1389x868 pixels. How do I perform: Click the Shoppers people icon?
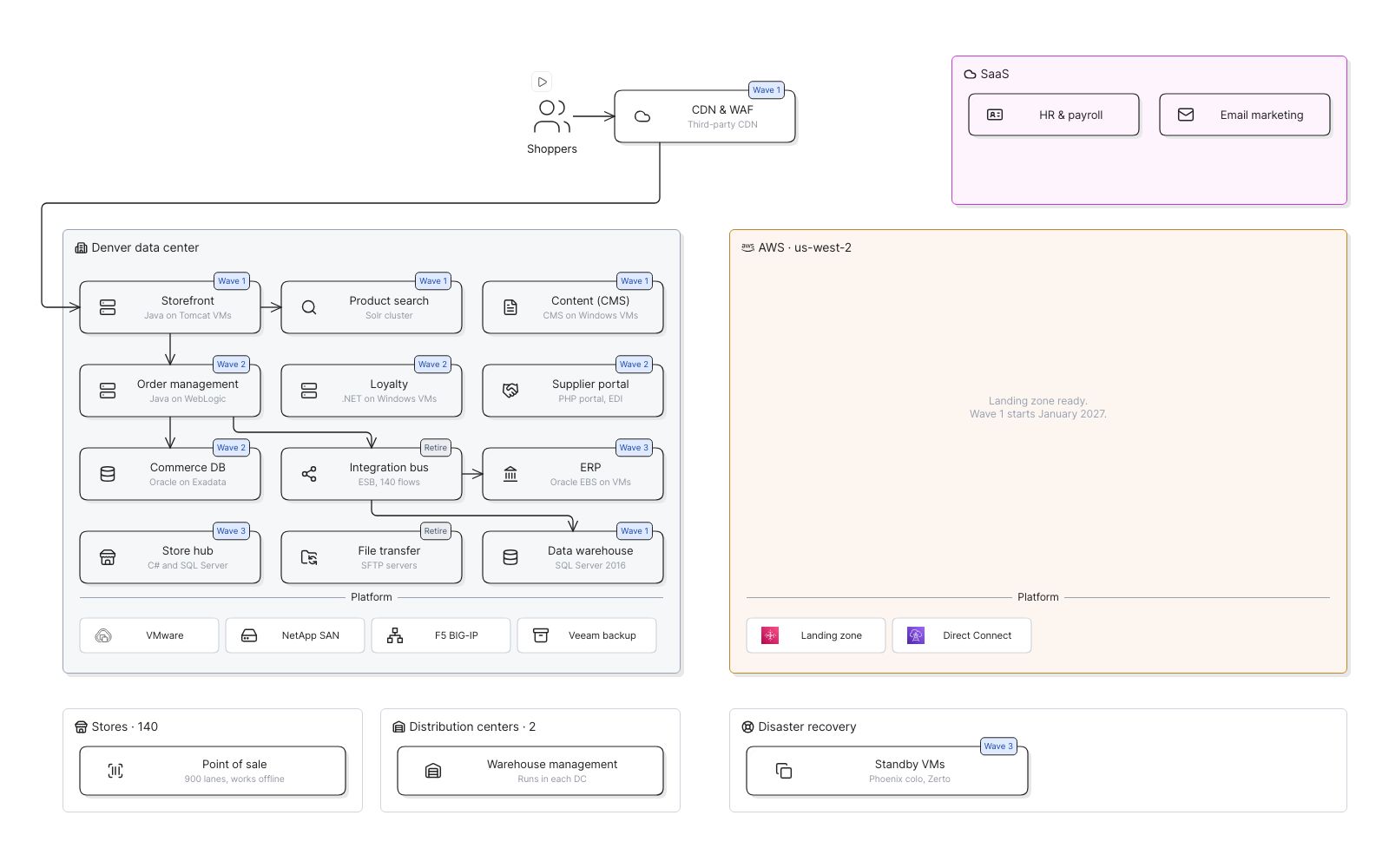(552, 116)
